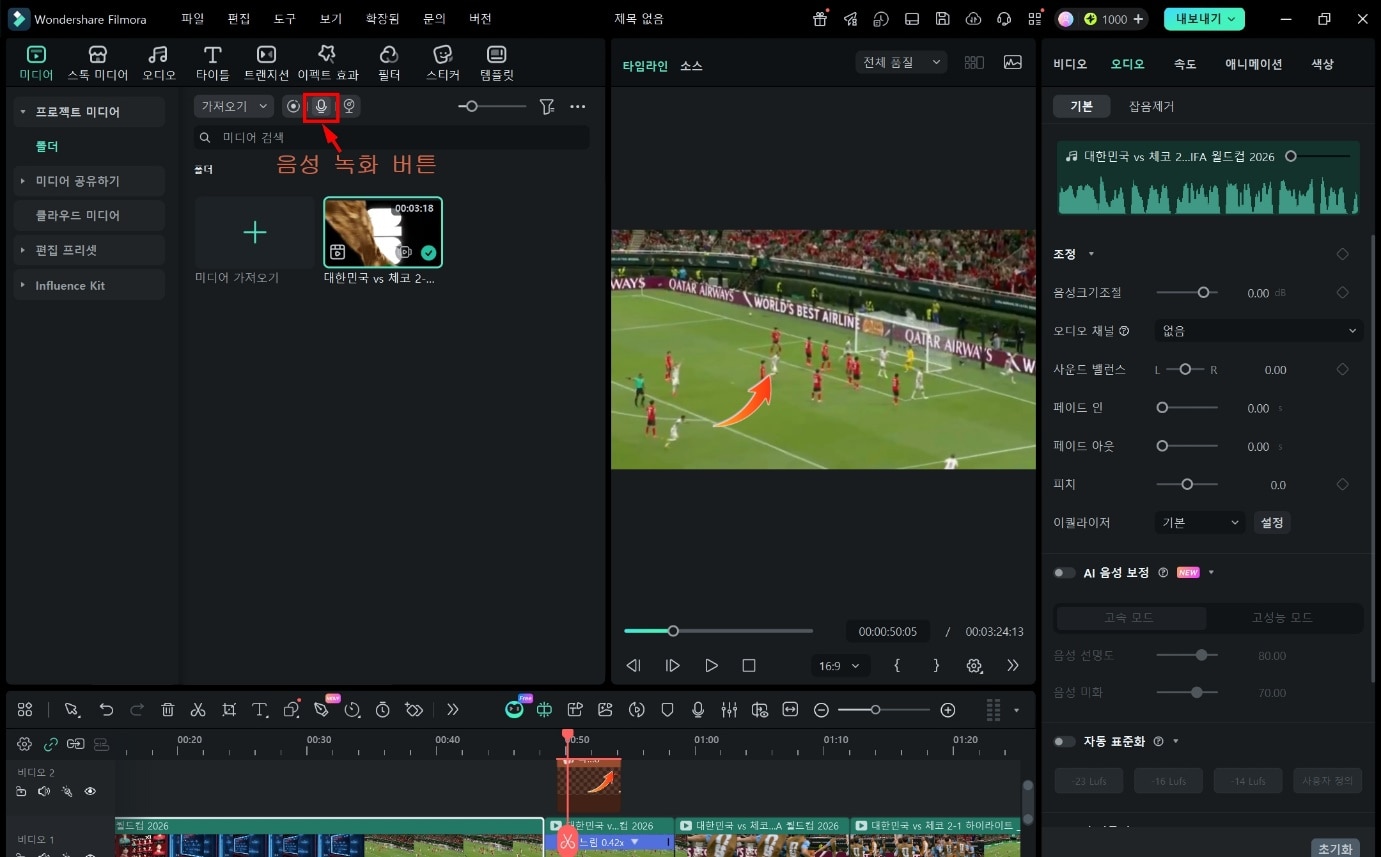Open the 오디오 채널 없음 dropdown

point(1258,331)
